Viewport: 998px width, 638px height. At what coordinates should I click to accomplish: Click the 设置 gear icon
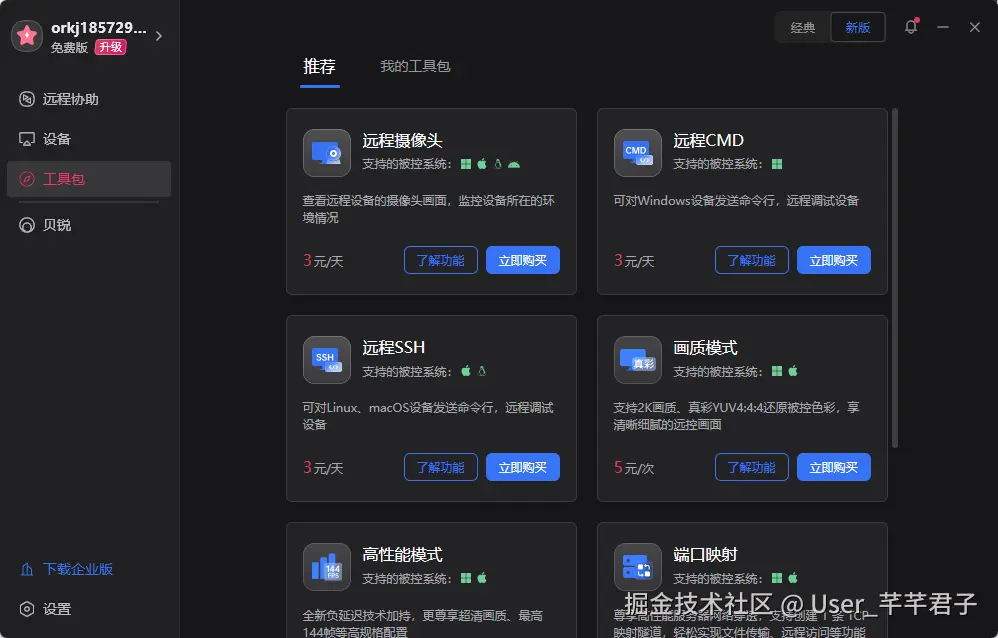coord(27,609)
